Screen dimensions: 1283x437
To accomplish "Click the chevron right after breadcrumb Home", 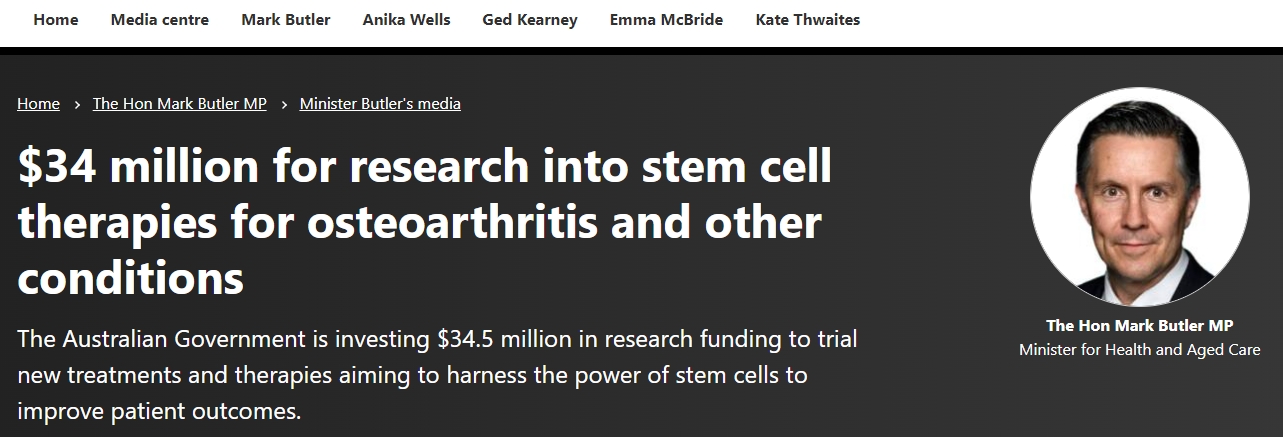I will click(x=77, y=104).
